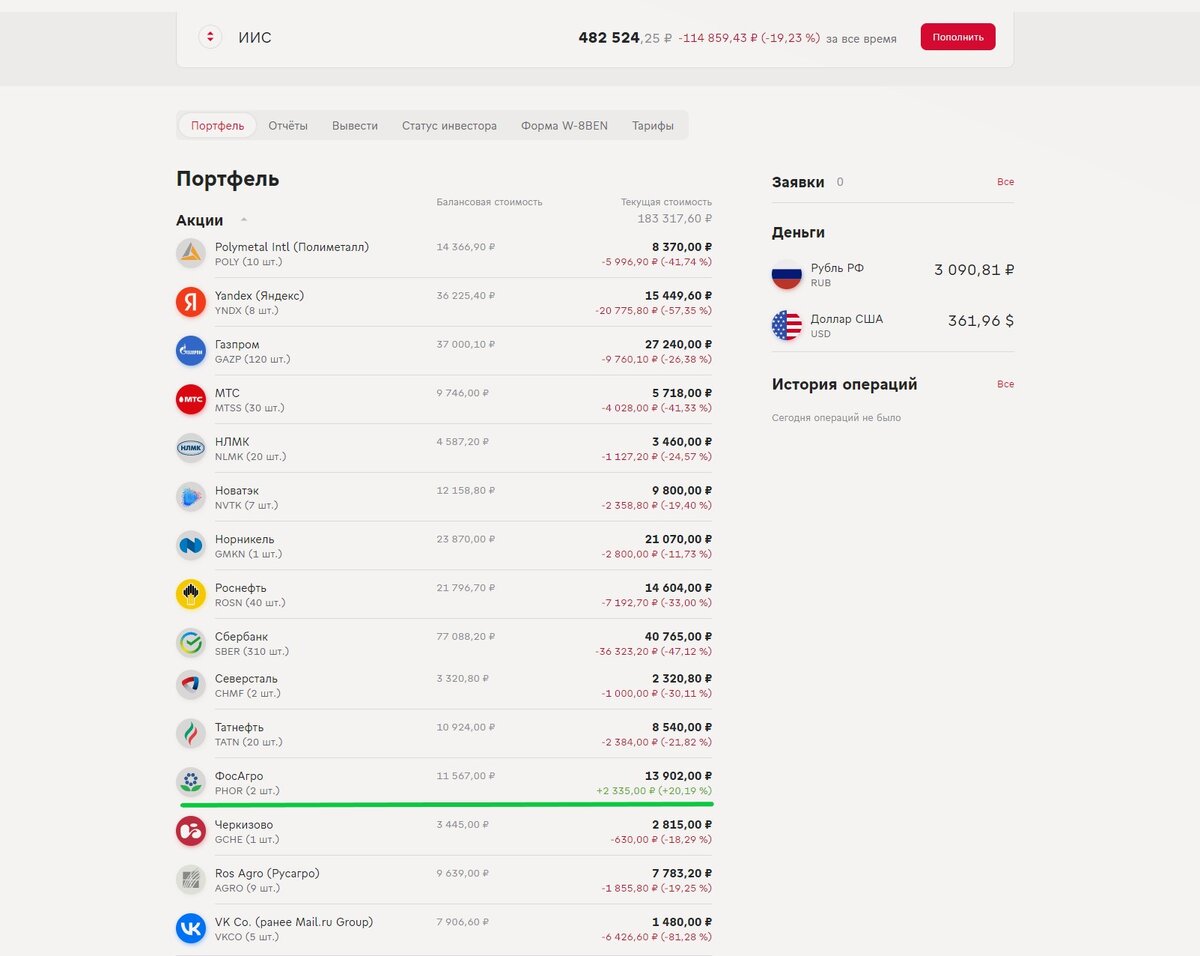Click Gazprom balance cost 37 000,10 ₽
Screen dimensions: 1200x956
click(x=466, y=345)
